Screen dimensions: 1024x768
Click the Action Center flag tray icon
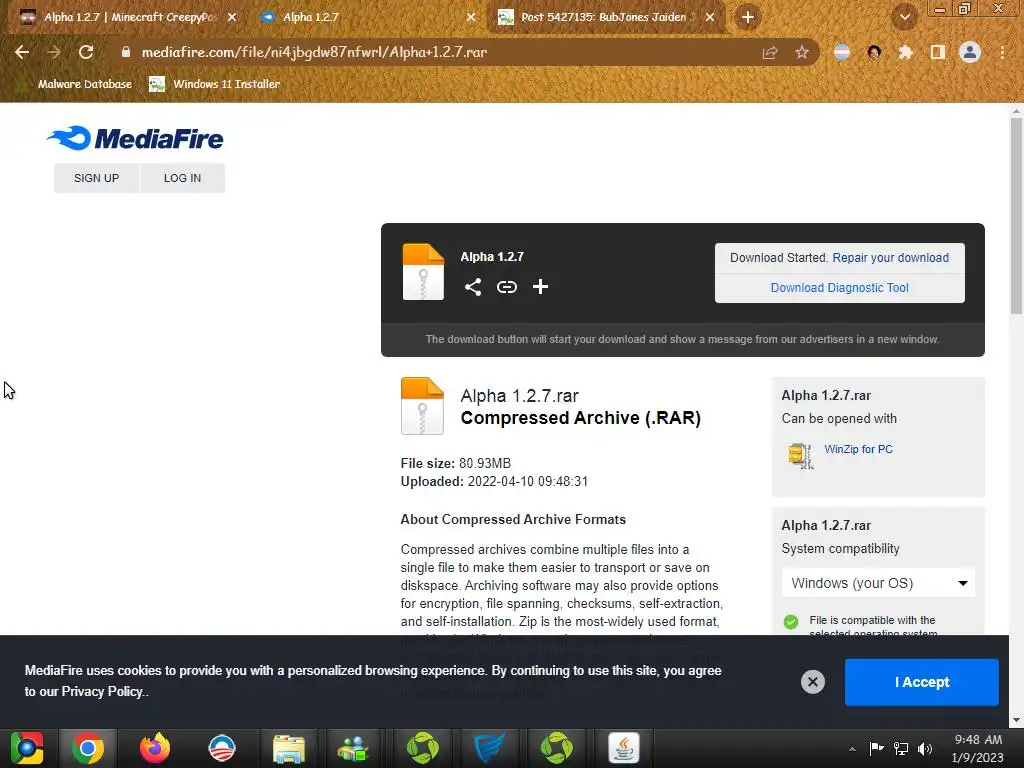point(876,748)
